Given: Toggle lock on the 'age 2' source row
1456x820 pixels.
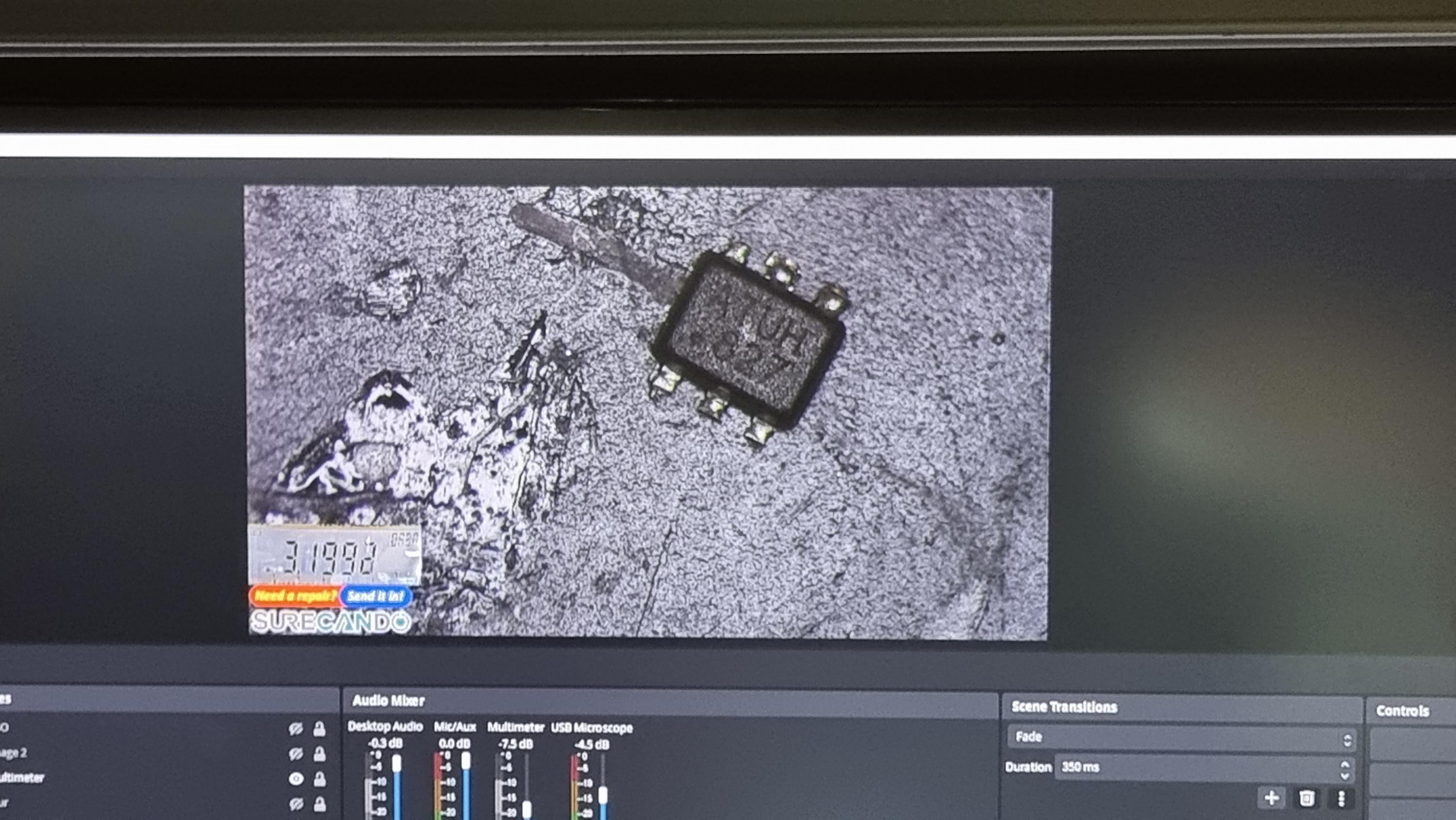Looking at the screenshot, I should pos(319,754).
